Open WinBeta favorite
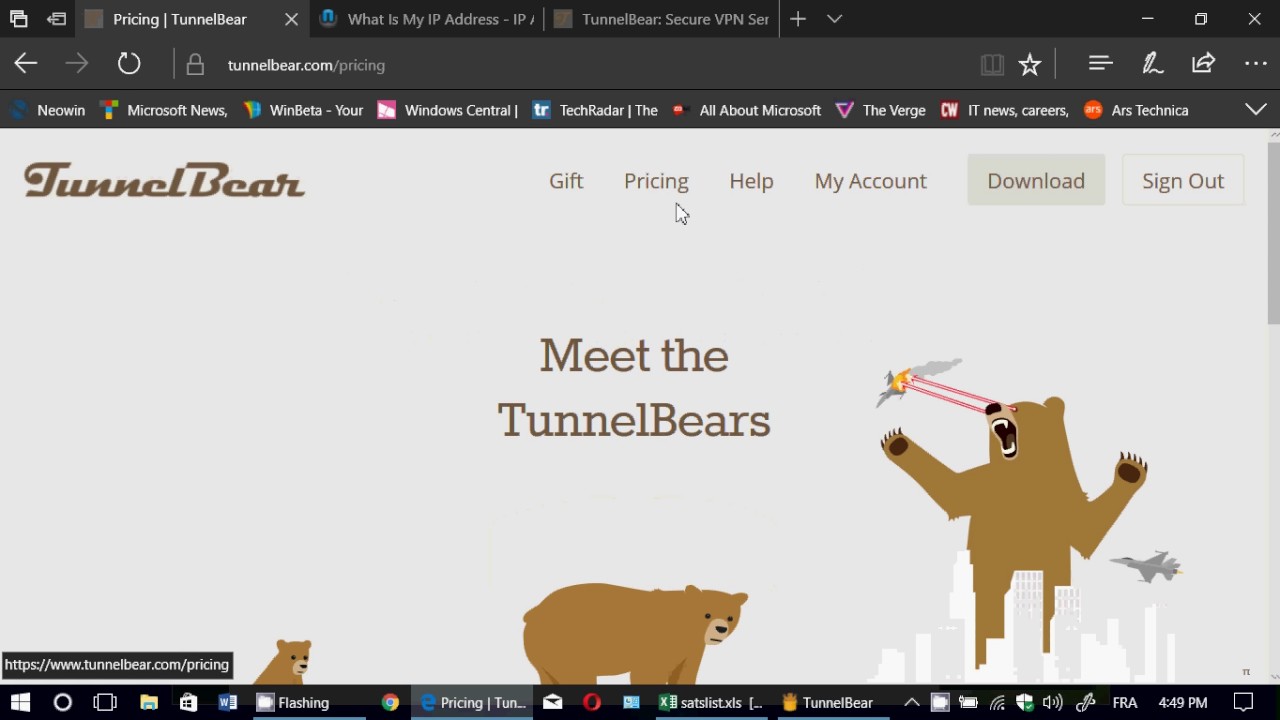 (303, 110)
